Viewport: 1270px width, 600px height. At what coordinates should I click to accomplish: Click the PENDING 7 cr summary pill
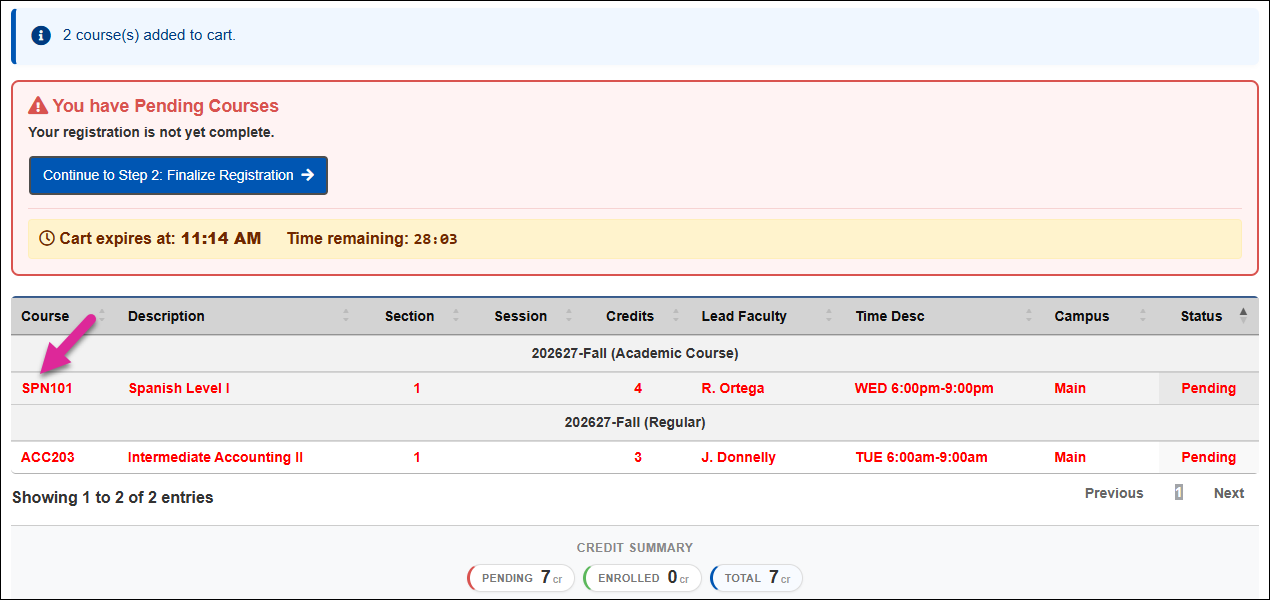pyautogui.click(x=521, y=578)
